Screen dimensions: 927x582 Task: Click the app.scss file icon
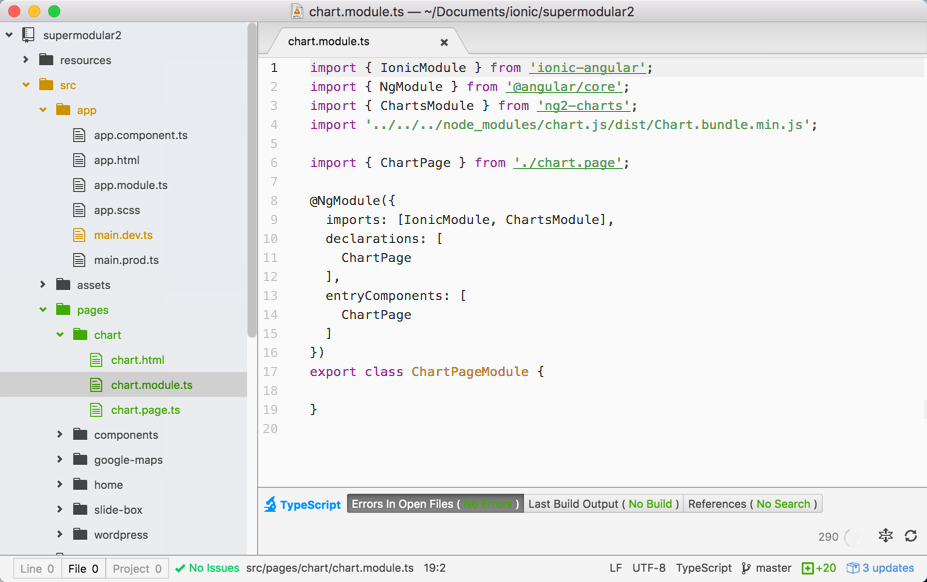(x=79, y=210)
